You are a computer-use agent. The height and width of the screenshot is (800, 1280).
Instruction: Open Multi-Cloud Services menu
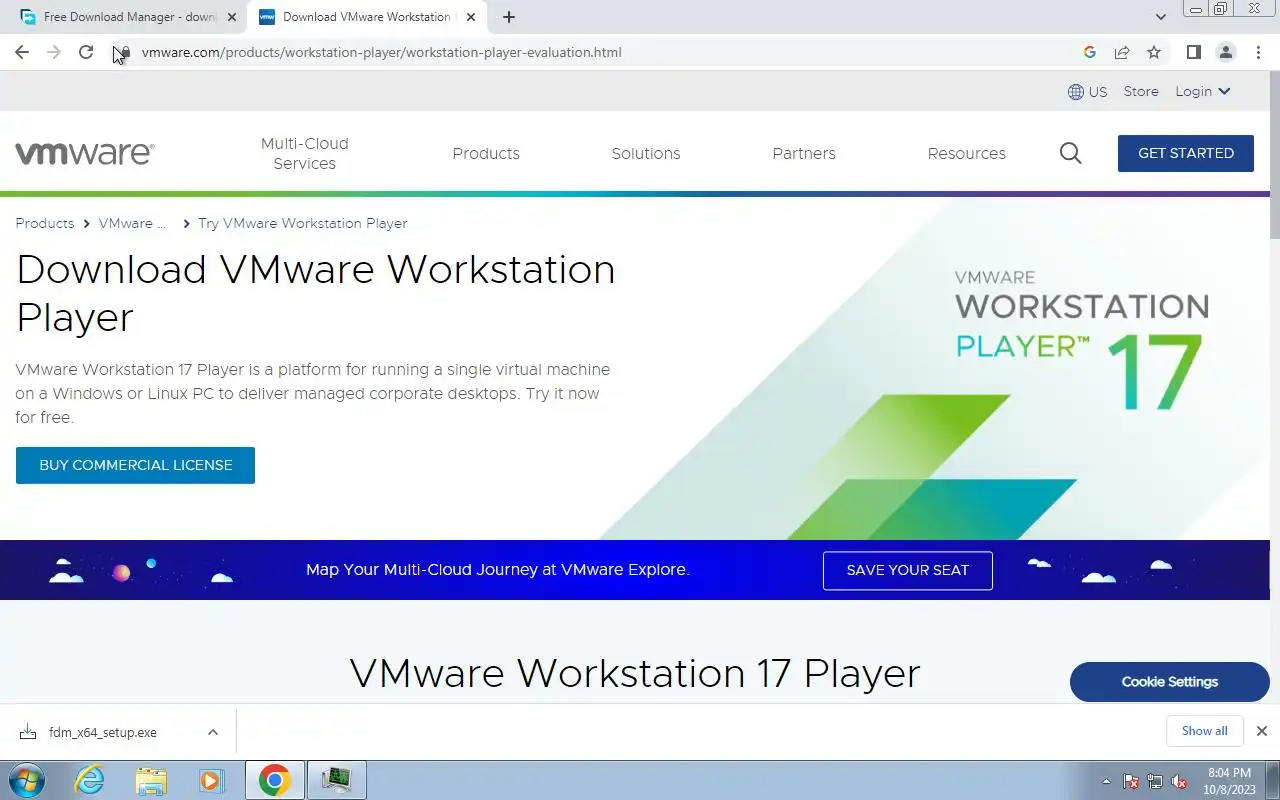(305, 153)
